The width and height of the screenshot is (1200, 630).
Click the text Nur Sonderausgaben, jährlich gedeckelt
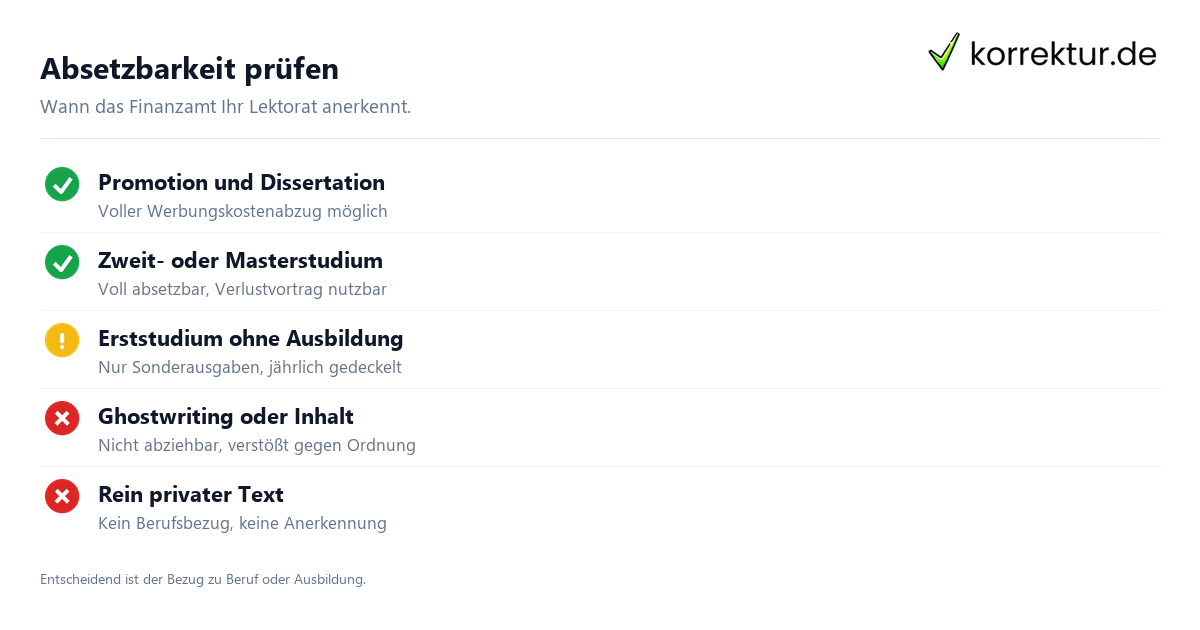pos(250,368)
